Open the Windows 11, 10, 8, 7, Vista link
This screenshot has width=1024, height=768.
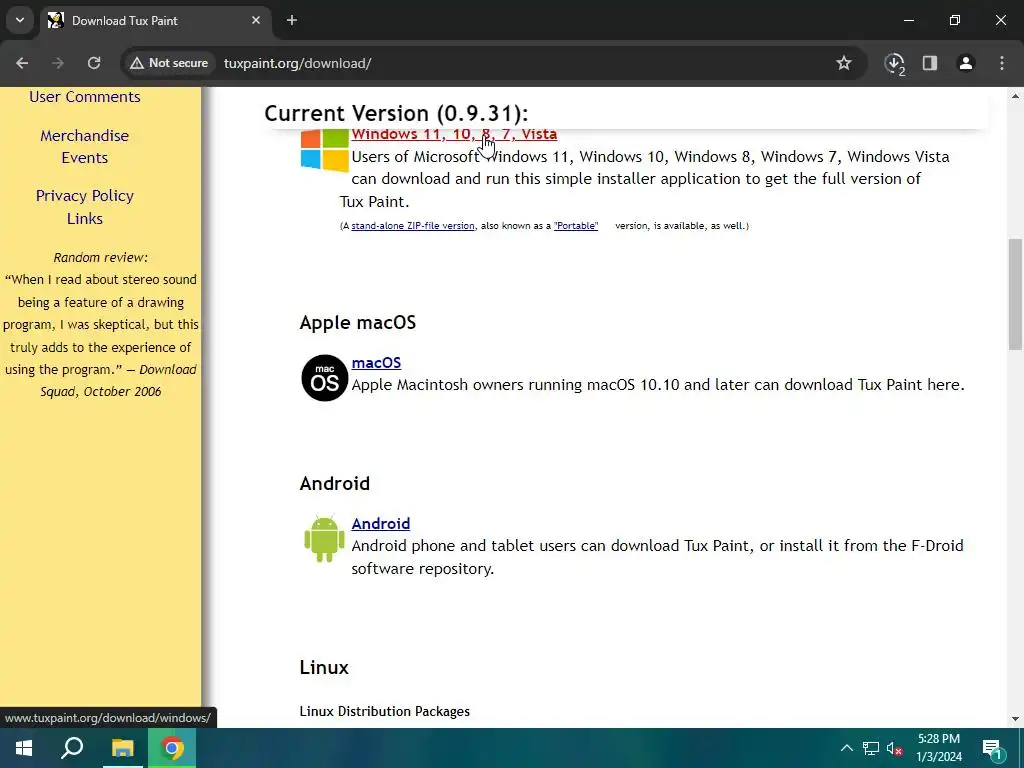pyautogui.click(x=455, y=135)
